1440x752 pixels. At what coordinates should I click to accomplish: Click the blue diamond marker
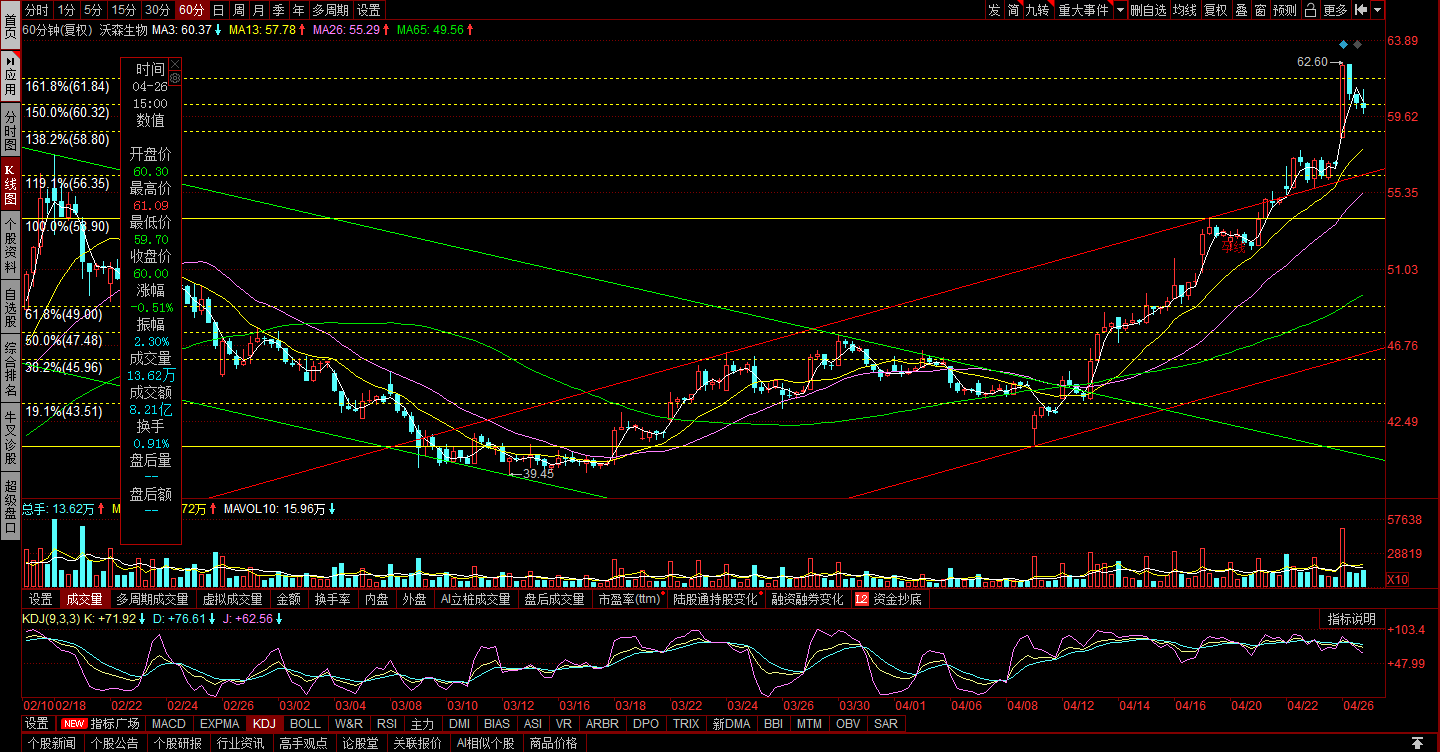pyautogui.click(x=1343, y=44)
